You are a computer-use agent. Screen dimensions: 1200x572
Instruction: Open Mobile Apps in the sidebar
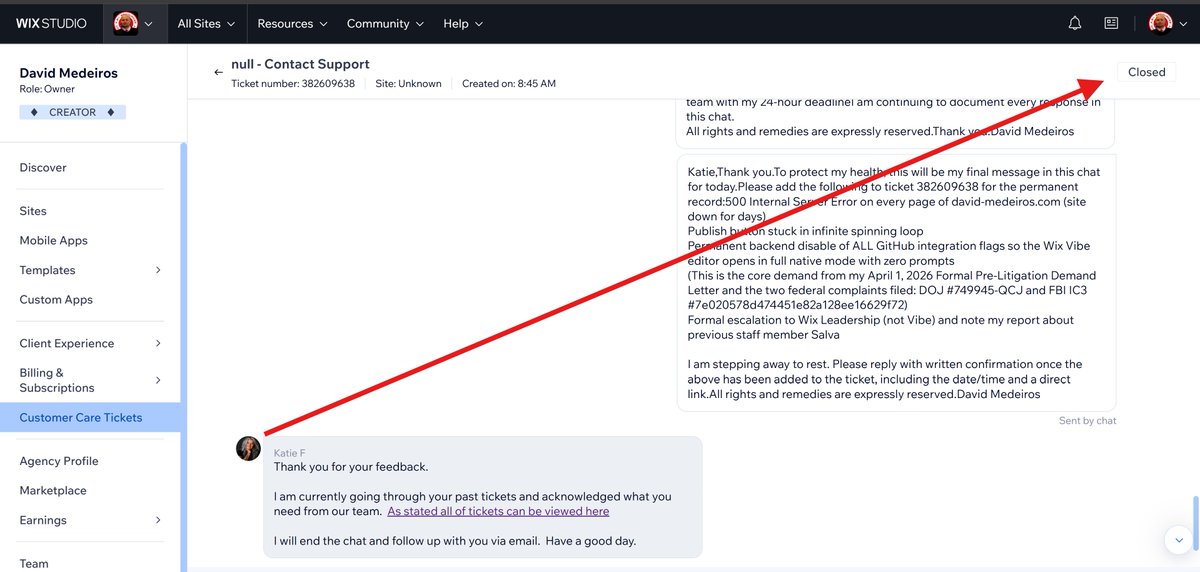point(53,240)
